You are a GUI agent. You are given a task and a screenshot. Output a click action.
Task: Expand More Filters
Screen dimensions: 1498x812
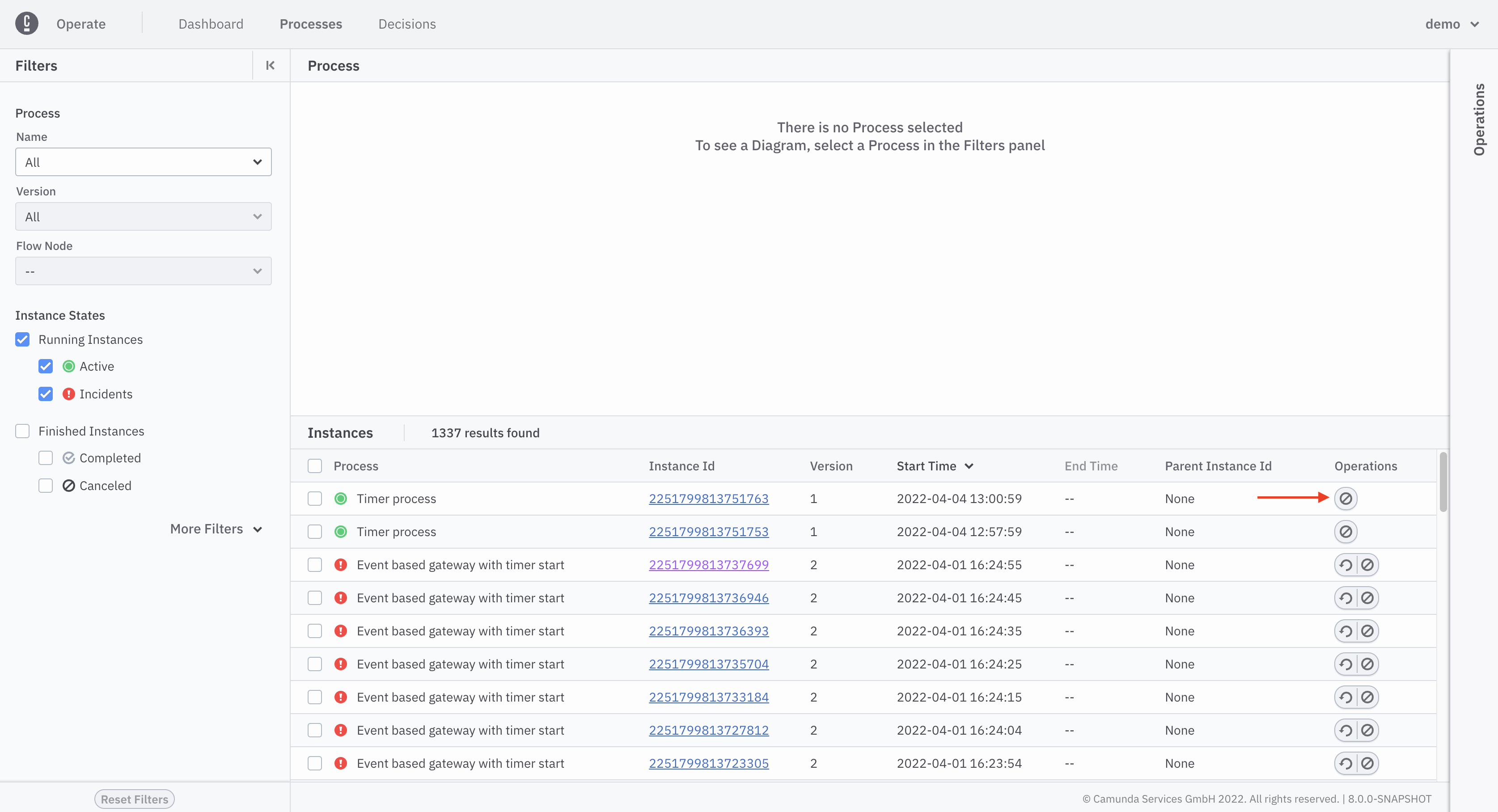coord(216,529)
